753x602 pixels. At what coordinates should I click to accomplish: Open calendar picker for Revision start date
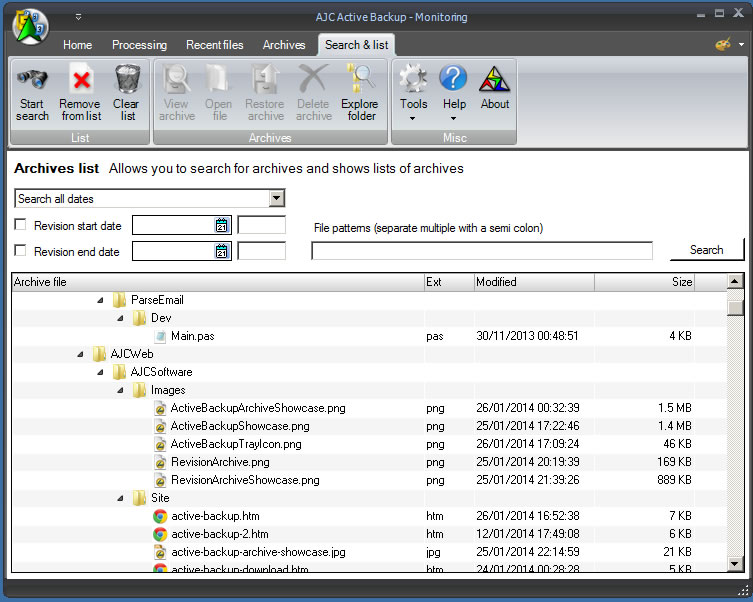click(221, 225)
